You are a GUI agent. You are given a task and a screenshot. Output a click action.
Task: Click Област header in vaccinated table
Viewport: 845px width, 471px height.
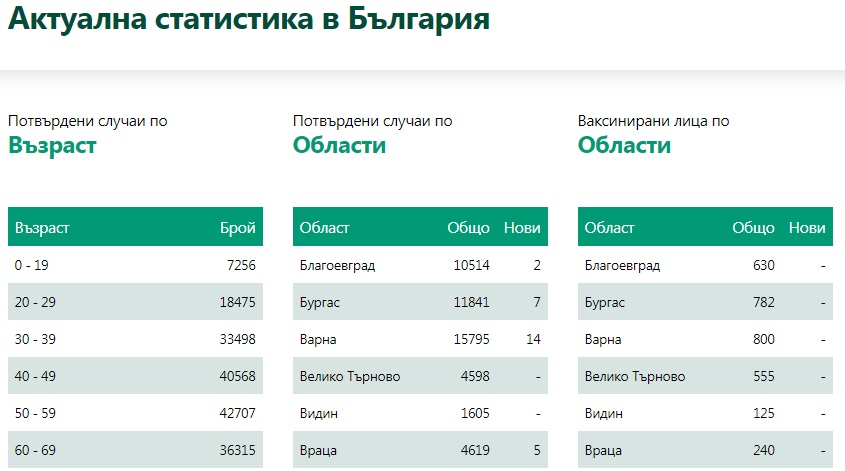point(609,227)
